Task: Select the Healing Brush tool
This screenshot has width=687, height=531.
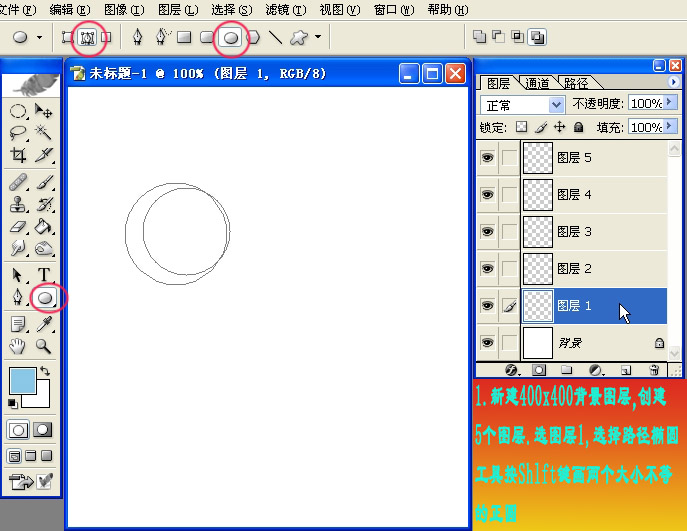Action: click(18, 182)
